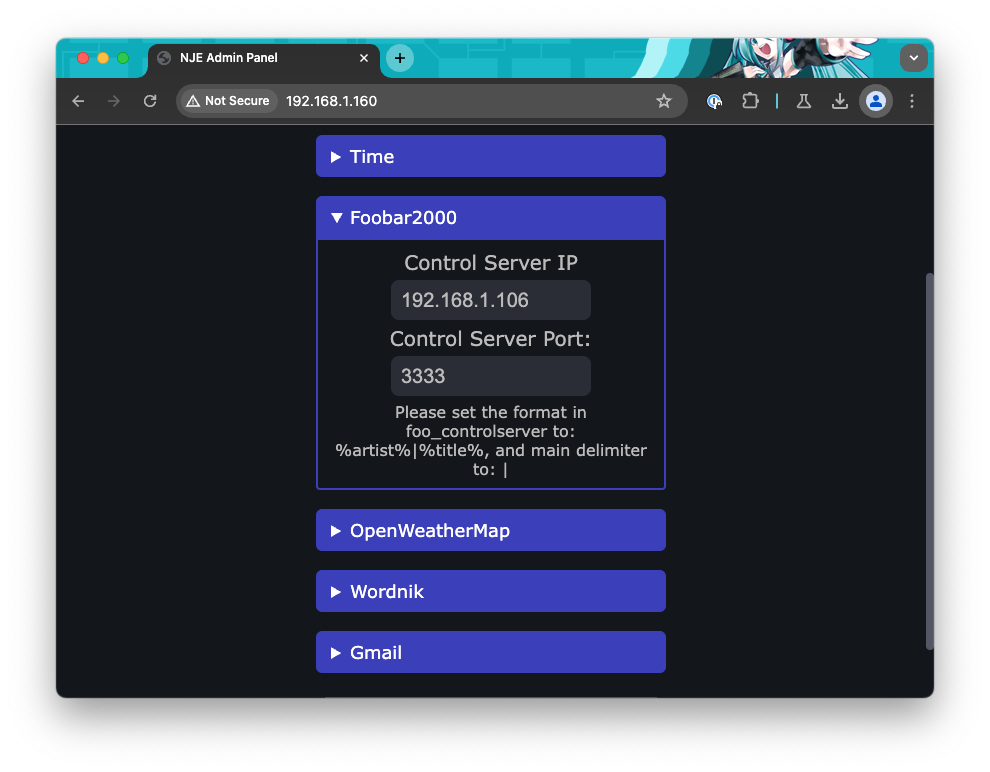Expand the Gmail section
990x772 pixels.
(x=491, y=652)
